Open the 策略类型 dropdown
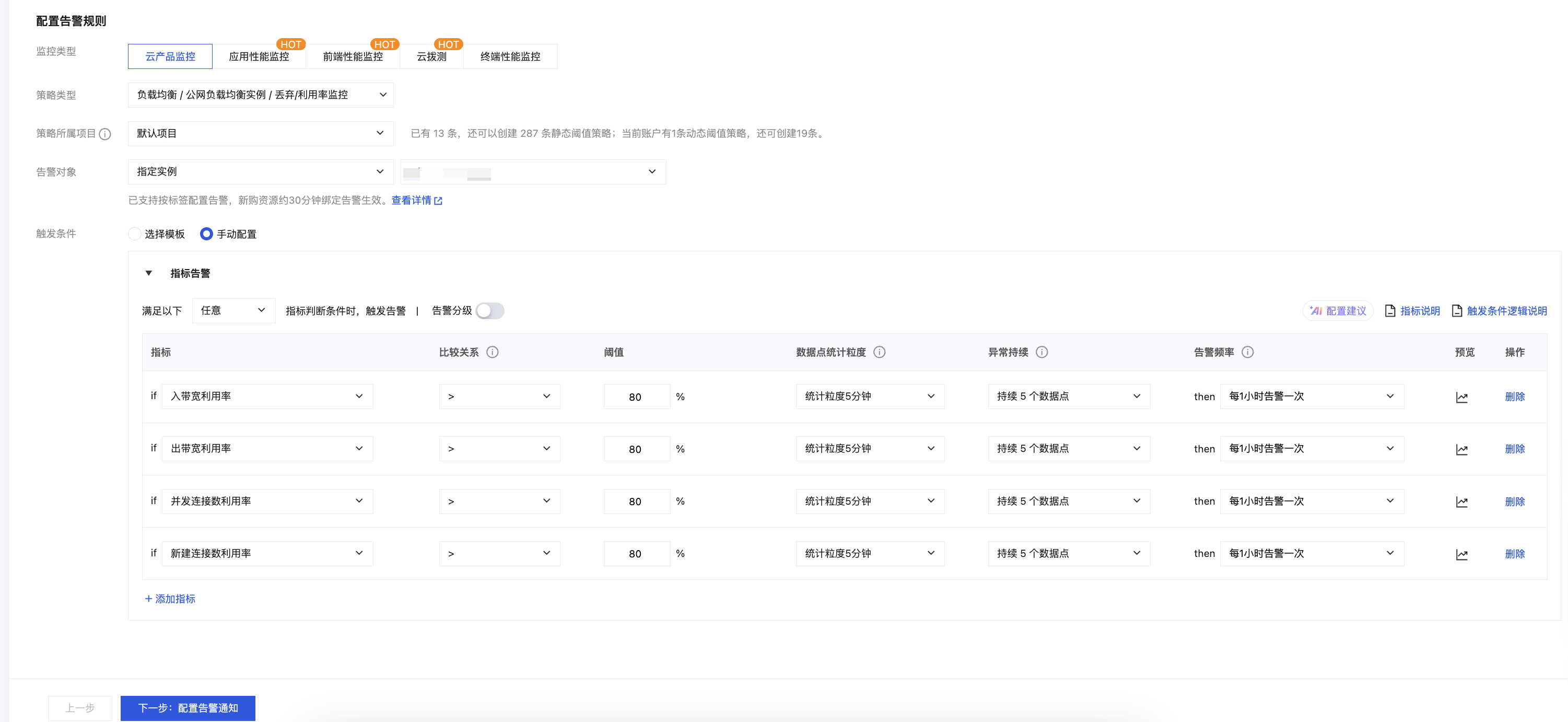 261,95
